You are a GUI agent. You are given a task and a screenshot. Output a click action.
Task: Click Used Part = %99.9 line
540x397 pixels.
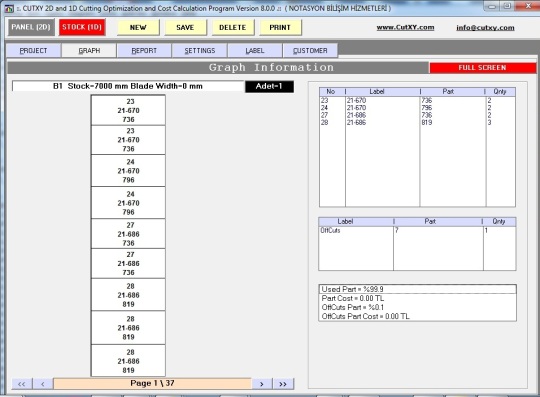pyautogui.click(x=417, y=289)
